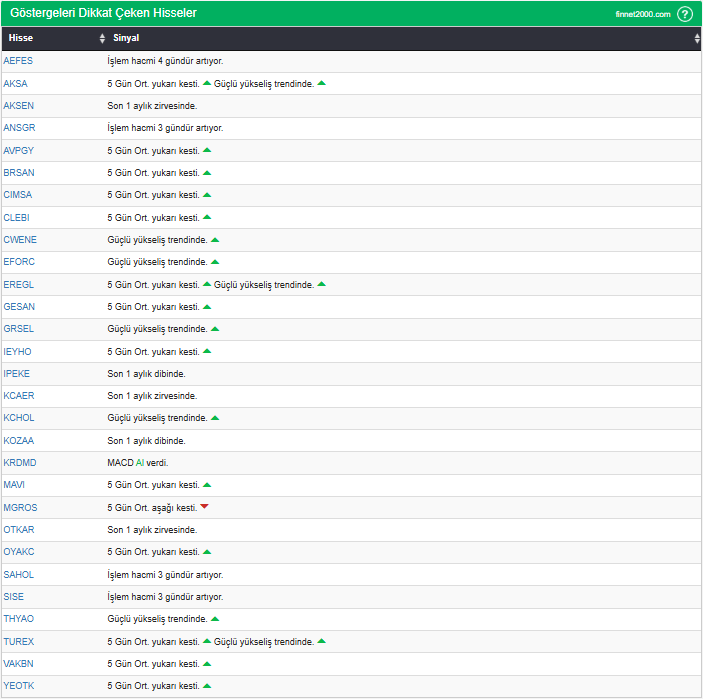
Task: Open the AEFES stock link
Action: pos(18,61)
